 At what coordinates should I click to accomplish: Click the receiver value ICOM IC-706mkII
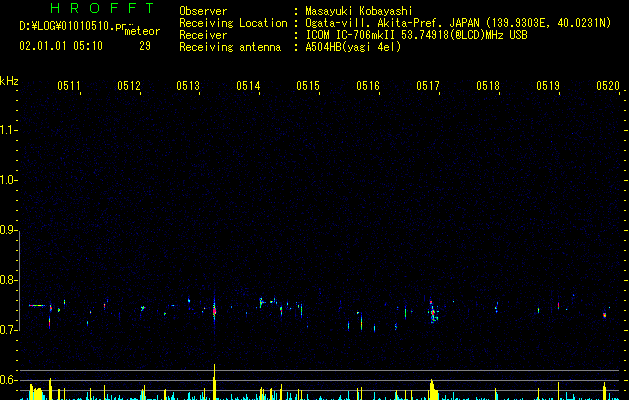pyautogui.click(x=352, y=35)
